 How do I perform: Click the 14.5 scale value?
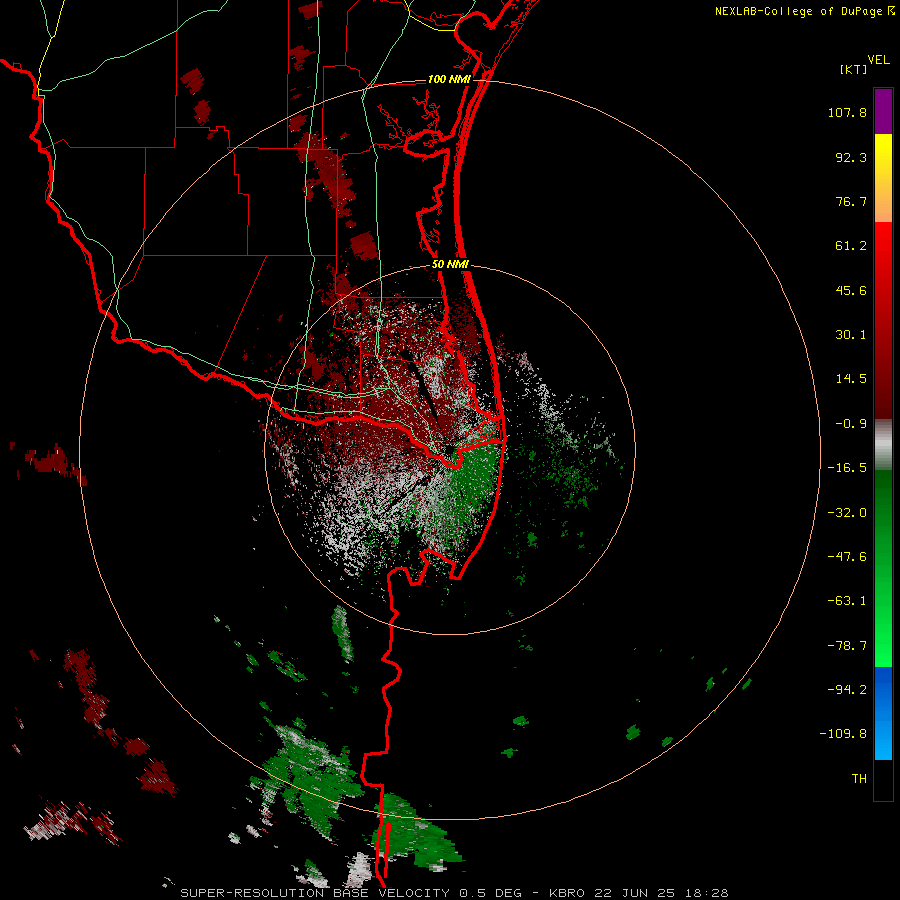pos(851,379)
